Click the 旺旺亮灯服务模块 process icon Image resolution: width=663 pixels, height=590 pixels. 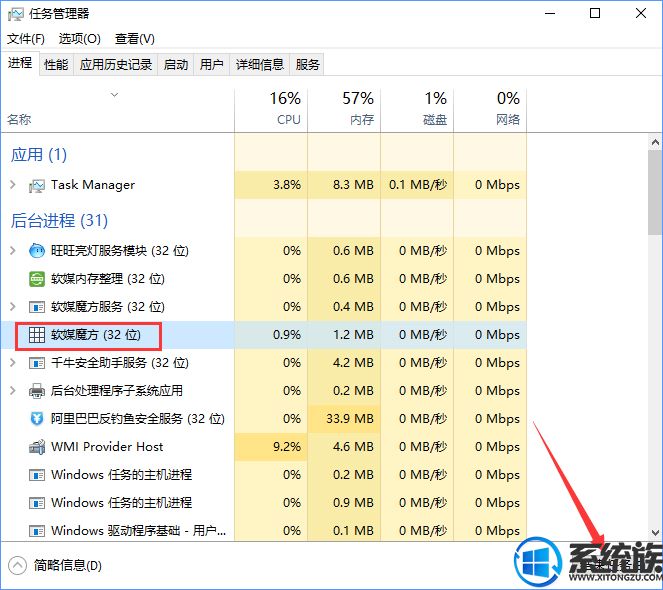37,251
